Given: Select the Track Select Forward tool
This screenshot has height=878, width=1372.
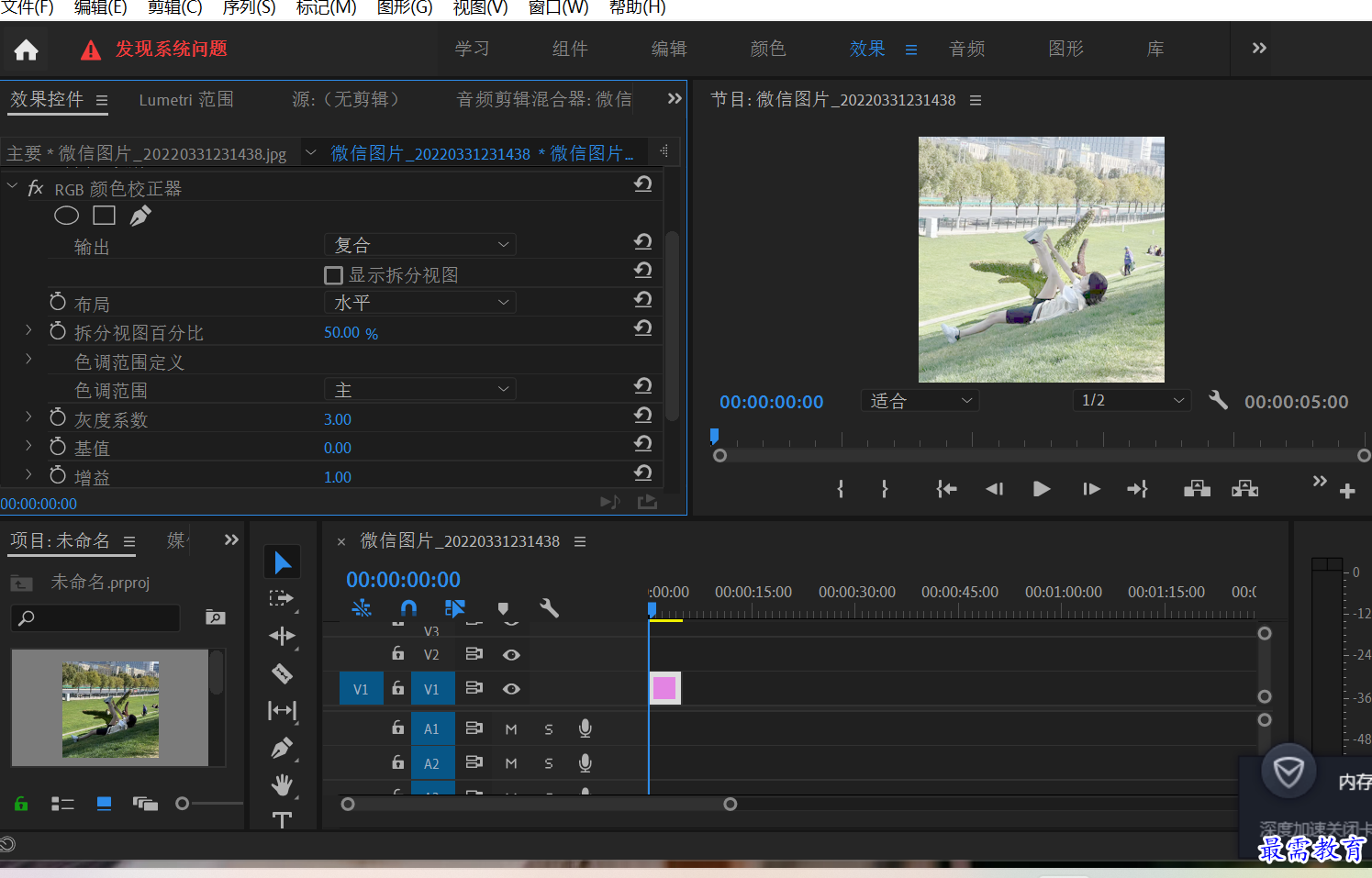Looking at the screenshot, I should [x=283, y=599].
